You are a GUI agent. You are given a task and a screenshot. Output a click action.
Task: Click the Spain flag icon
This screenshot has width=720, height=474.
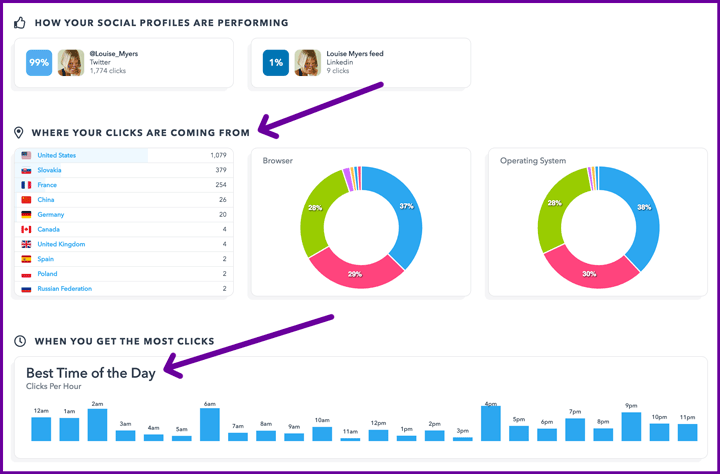point(26,259)
